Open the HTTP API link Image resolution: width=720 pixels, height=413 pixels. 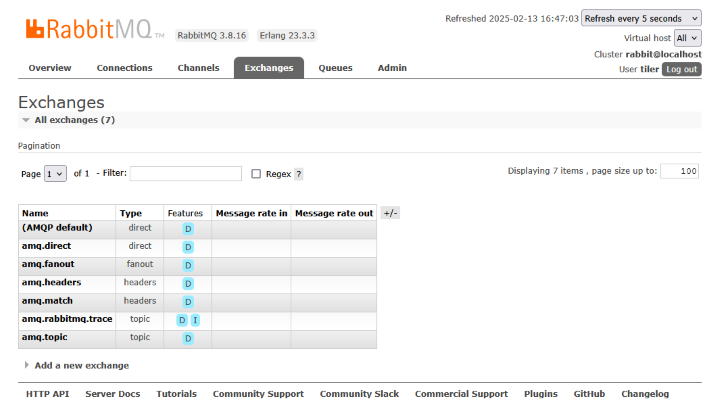47,394
